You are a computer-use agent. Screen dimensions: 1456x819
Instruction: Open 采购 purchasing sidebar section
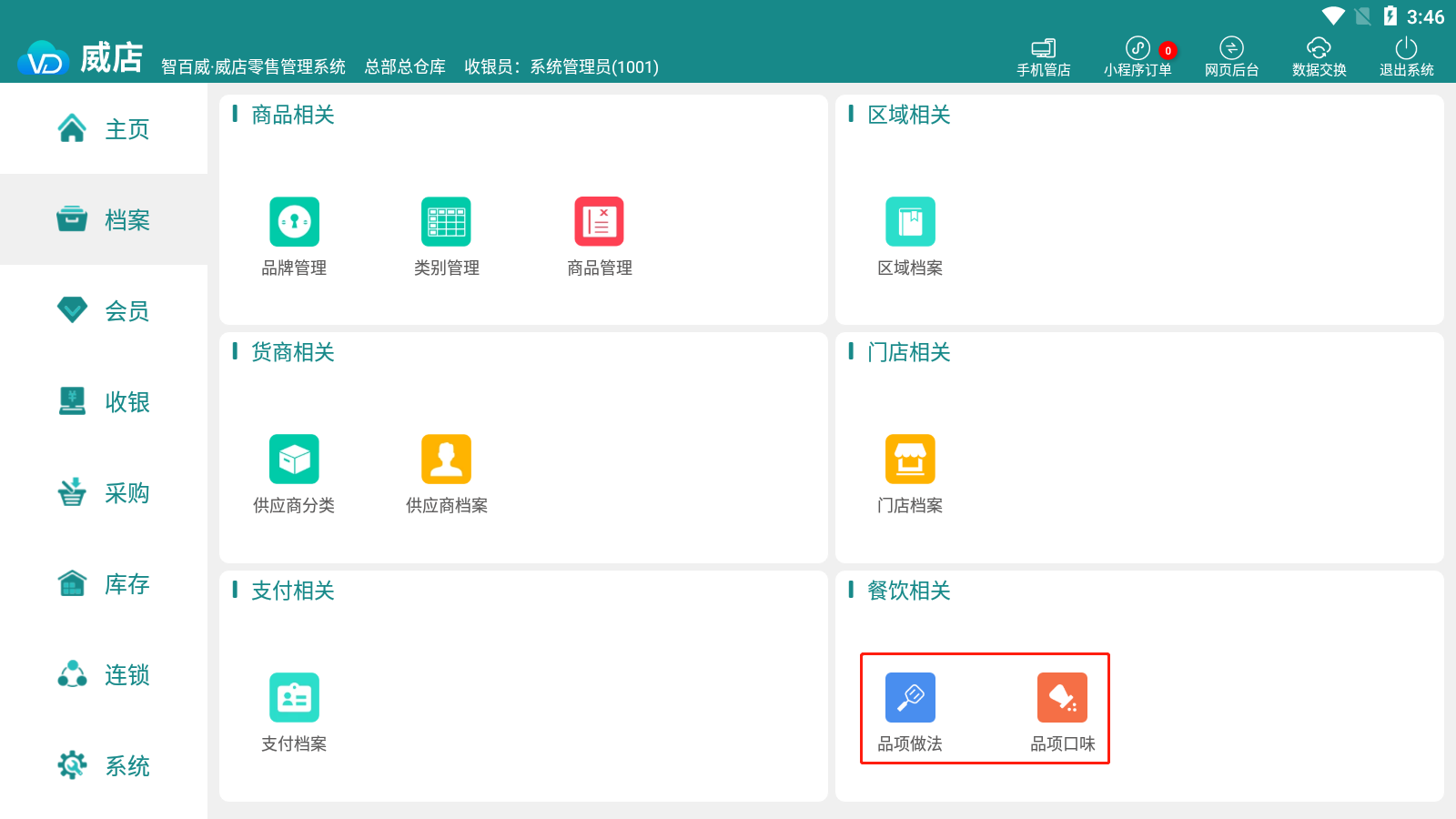pyautogui.click(x=104, y=493)
